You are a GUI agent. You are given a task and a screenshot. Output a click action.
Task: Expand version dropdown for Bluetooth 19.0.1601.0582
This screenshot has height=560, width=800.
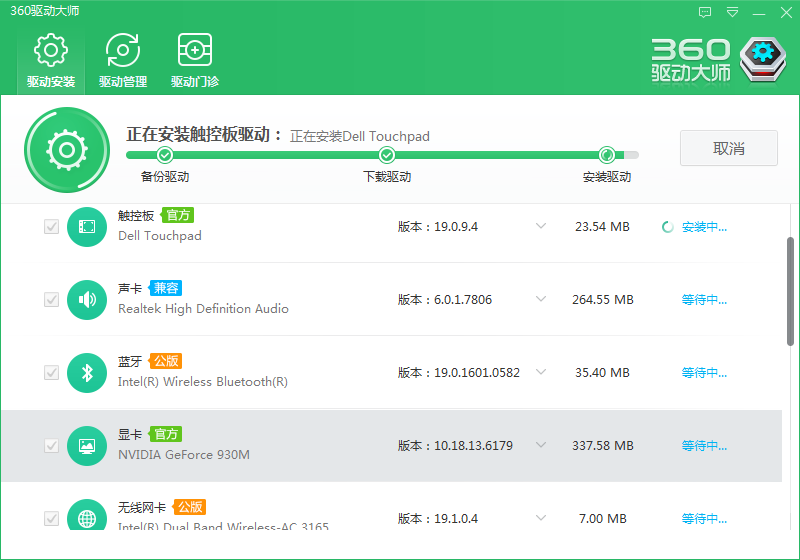(541, 372)
